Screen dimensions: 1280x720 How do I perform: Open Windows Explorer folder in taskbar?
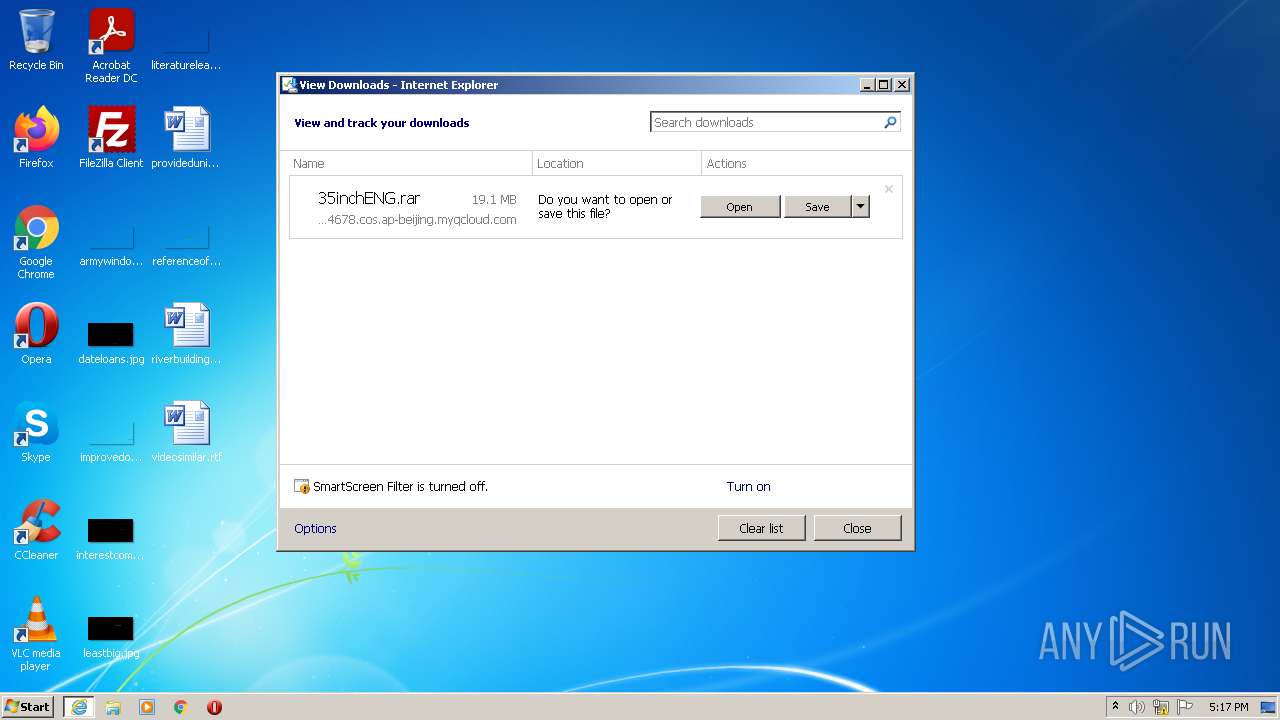pos(113,707)
